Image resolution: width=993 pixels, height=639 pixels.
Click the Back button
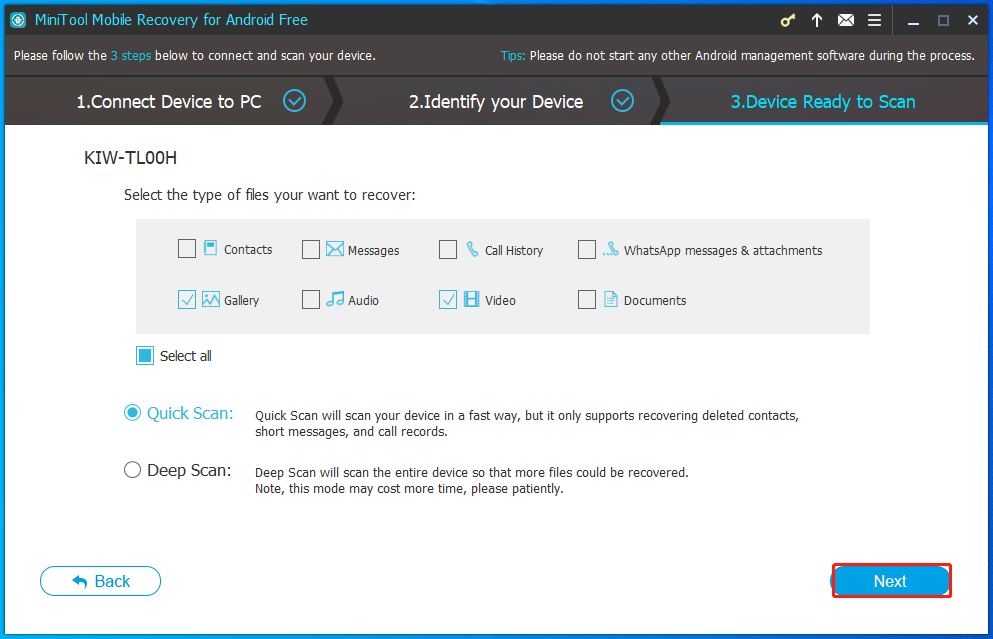pyautogui.click(x=100, y=581)
